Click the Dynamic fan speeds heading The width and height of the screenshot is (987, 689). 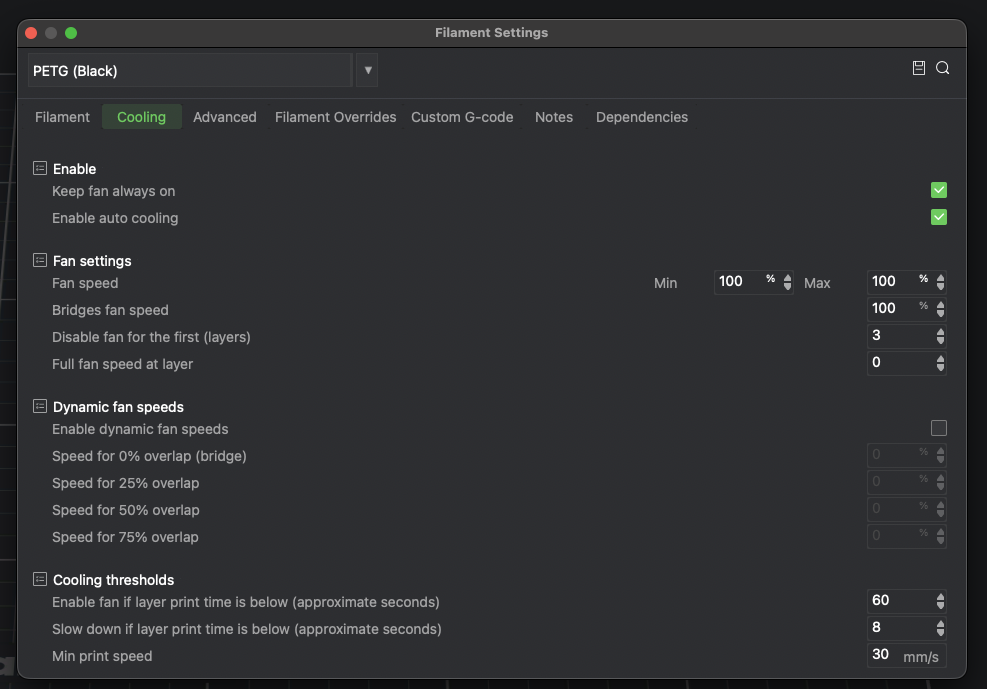[x=118, y=406]
